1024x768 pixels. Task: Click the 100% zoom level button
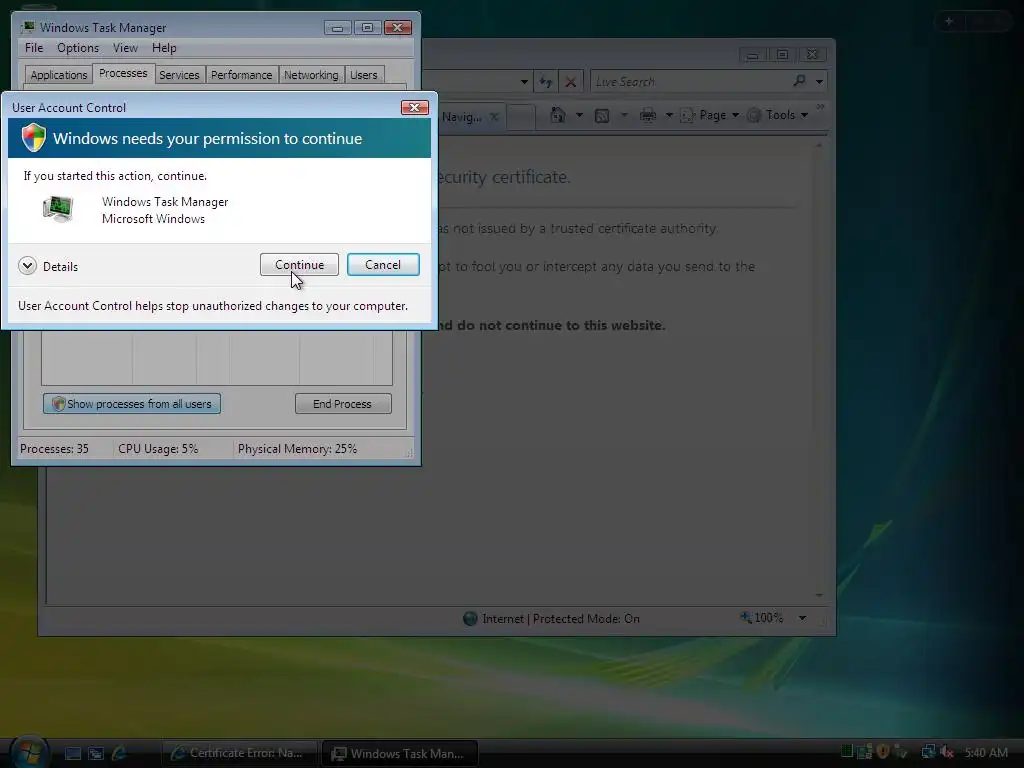click(761, 617)
